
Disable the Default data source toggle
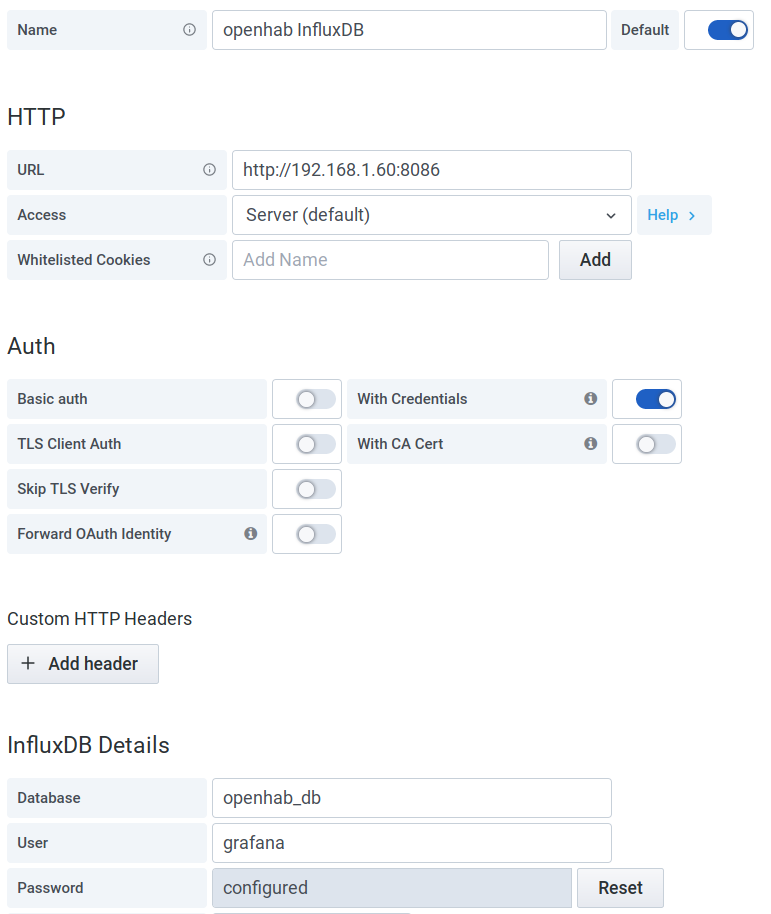[x=727, y=30]
